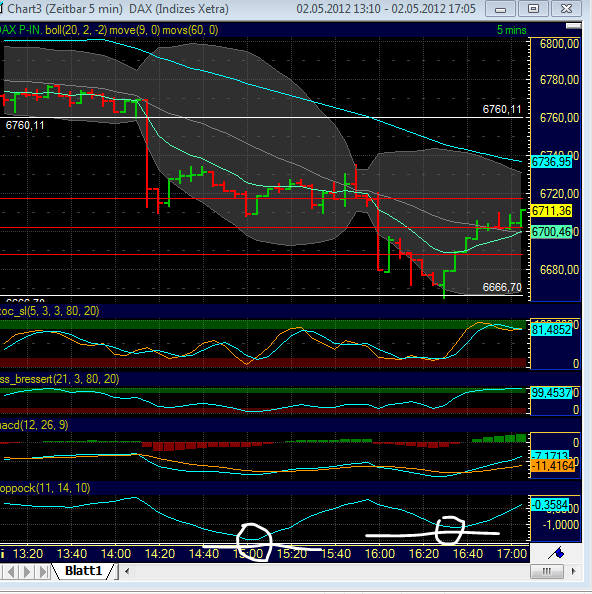Click the '6666,70' low price label
592x594 pixels.
click(502, 288)
